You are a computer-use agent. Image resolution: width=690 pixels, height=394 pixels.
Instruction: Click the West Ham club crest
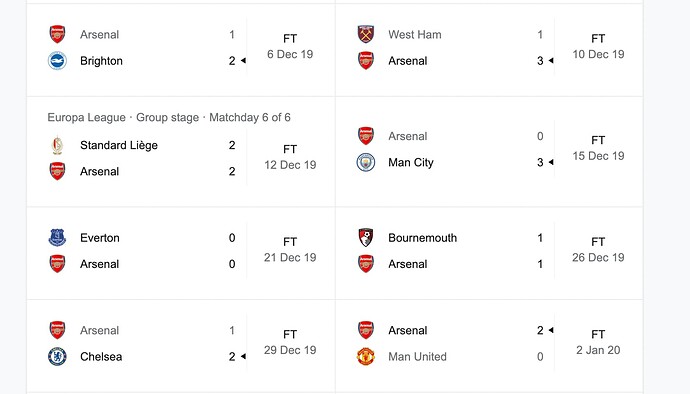pyautogui.click(x=366, y=34)
